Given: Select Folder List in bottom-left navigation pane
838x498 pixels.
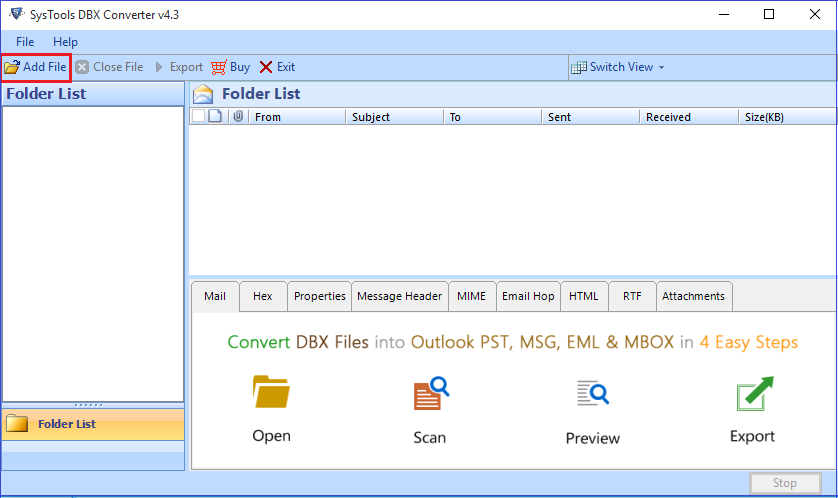Looking at the screenshot, I should (x=93, y=424).
